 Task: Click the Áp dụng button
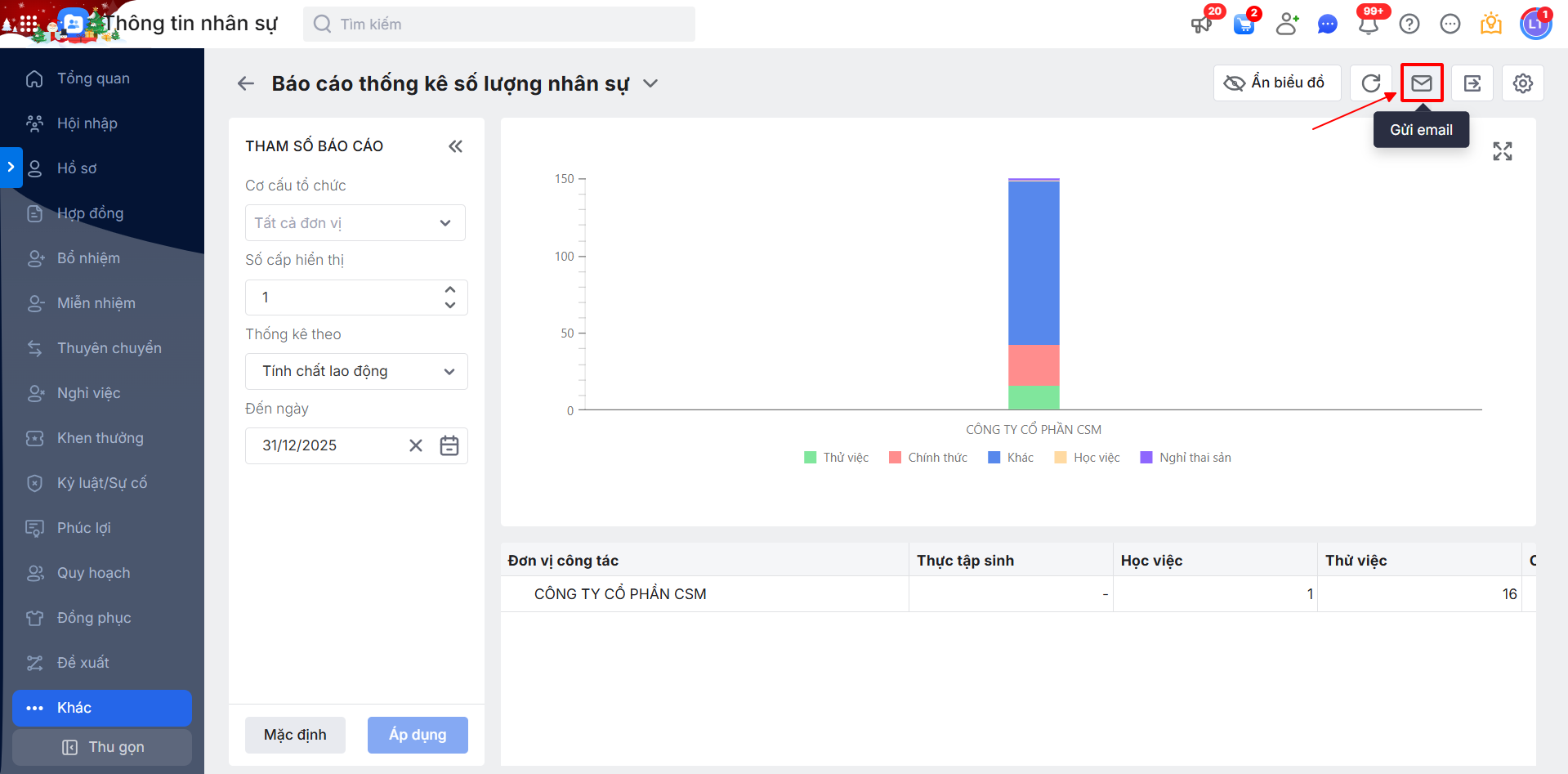pos(418,735)
